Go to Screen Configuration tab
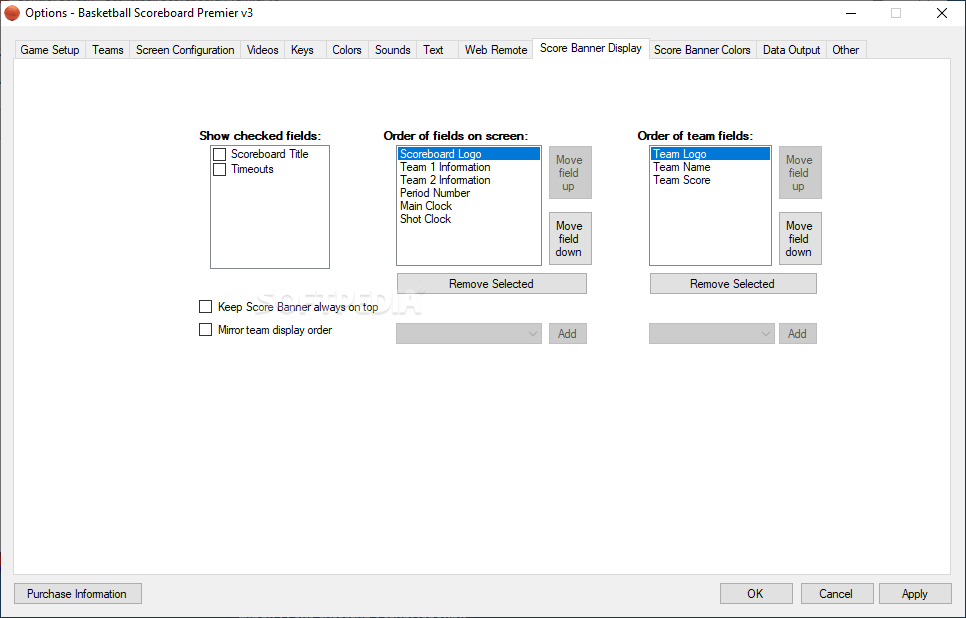The width and height of the screenshot is (966, 618). (x=185, y=50)
